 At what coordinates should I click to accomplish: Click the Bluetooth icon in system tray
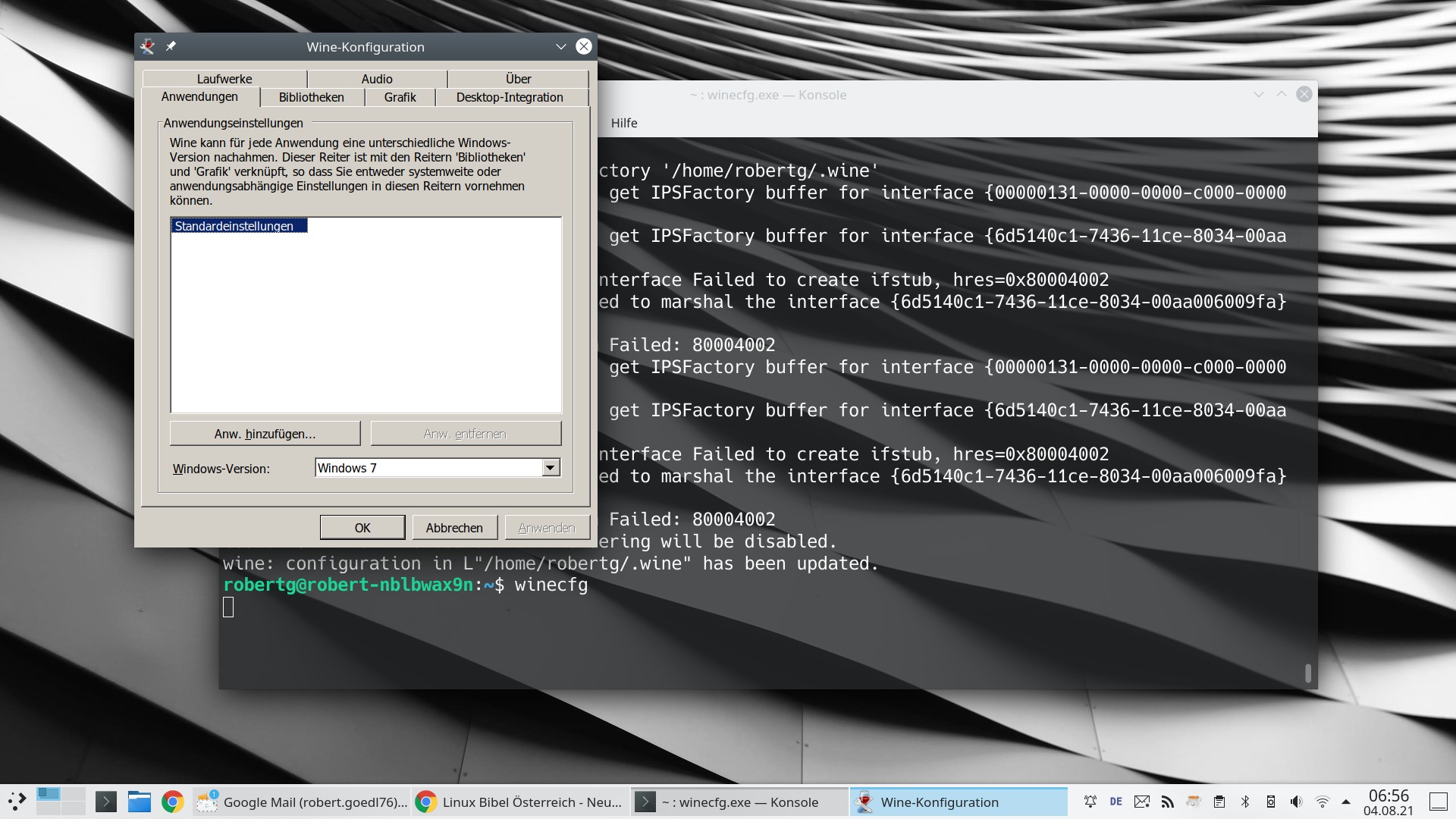point(1246,802)
